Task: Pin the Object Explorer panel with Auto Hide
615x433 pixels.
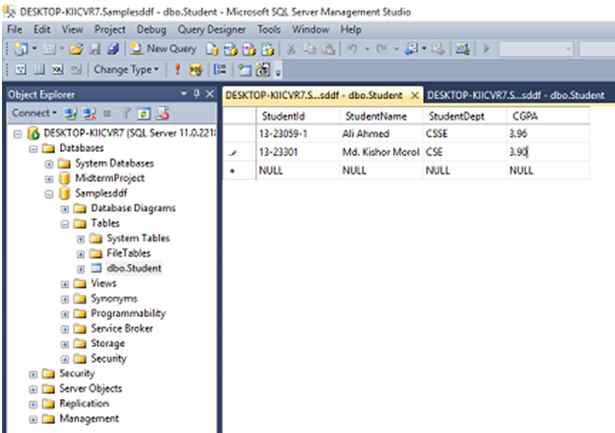Action: [197, 94]
